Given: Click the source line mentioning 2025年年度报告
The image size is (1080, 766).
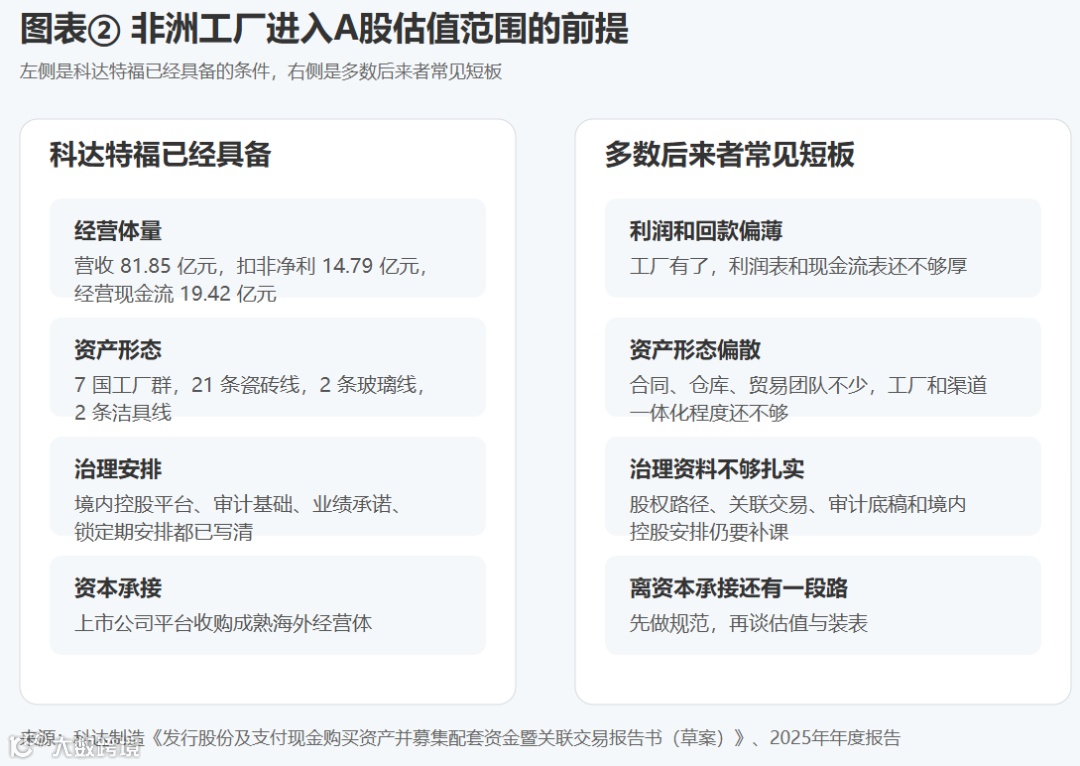Looking at the screenshot, I should [460, 738].
